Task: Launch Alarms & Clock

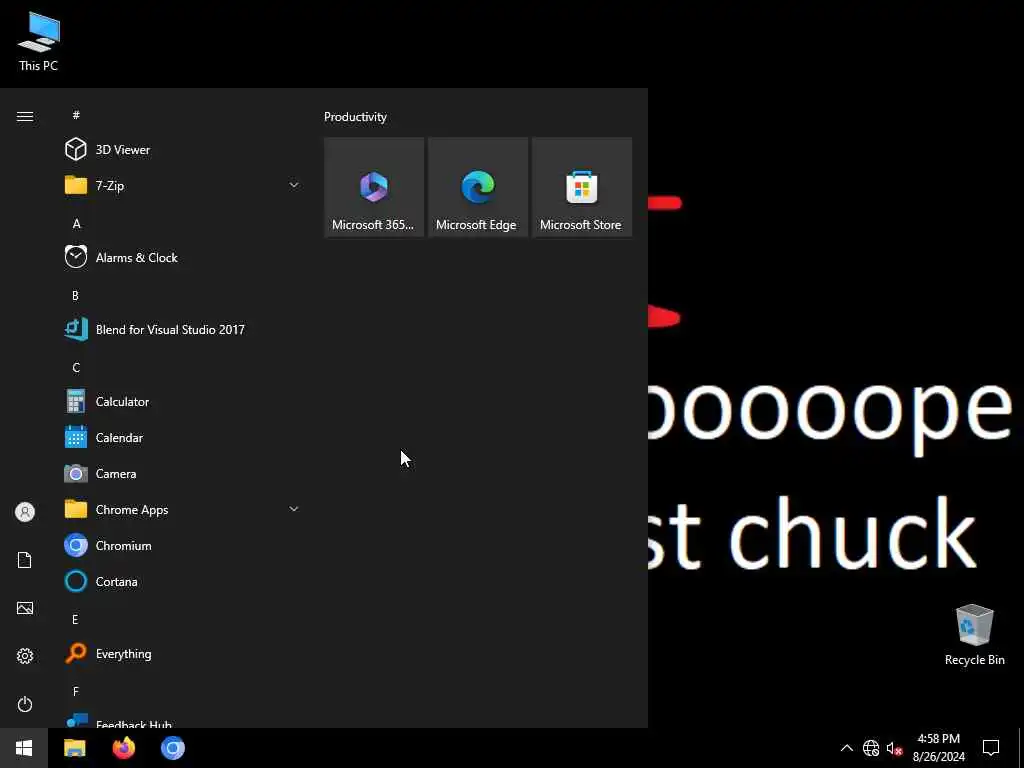Action: coord(182,257)
